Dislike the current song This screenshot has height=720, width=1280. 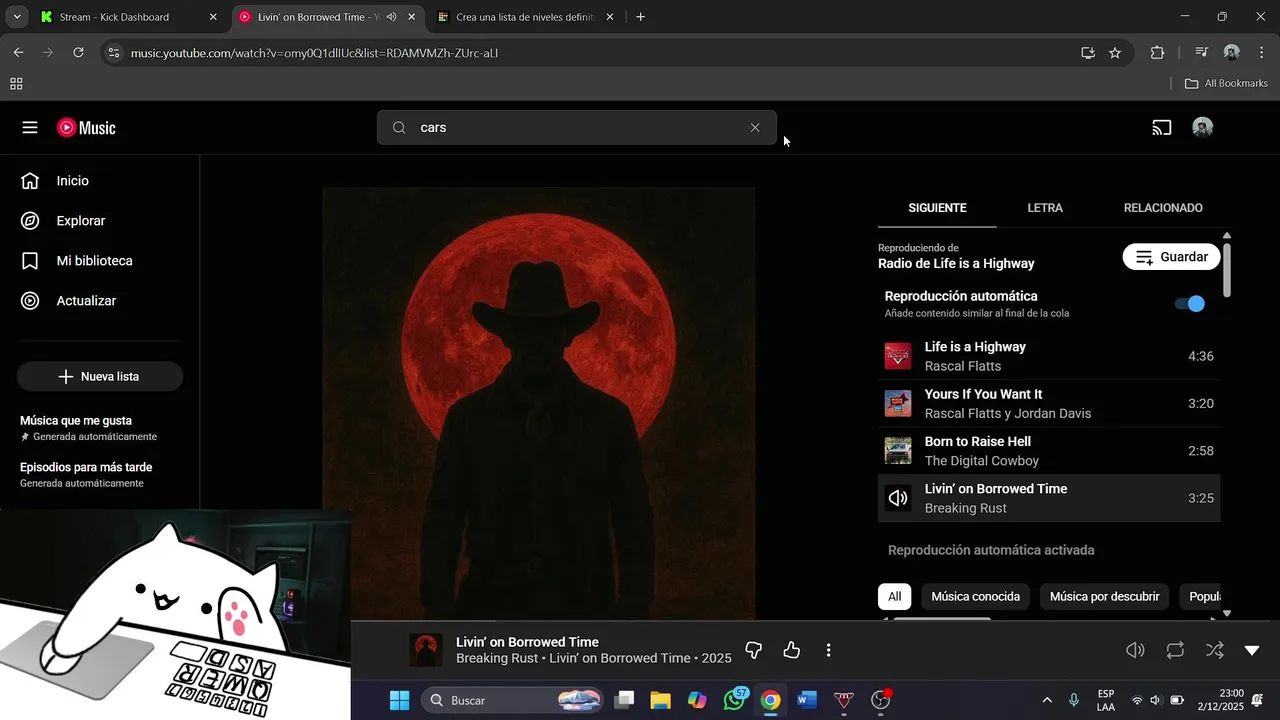point(754,650)
